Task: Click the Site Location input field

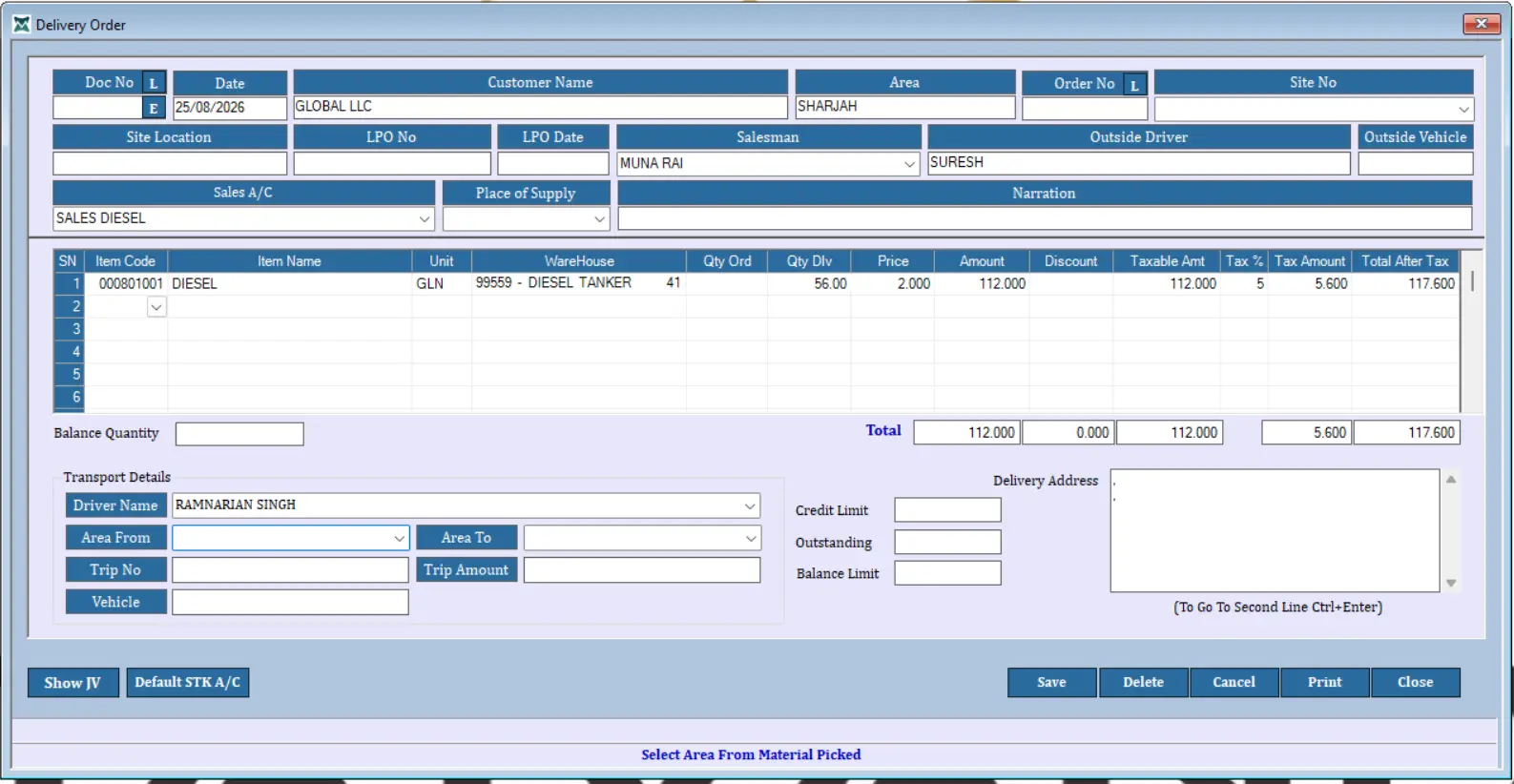Action: (x=170, y=163)
